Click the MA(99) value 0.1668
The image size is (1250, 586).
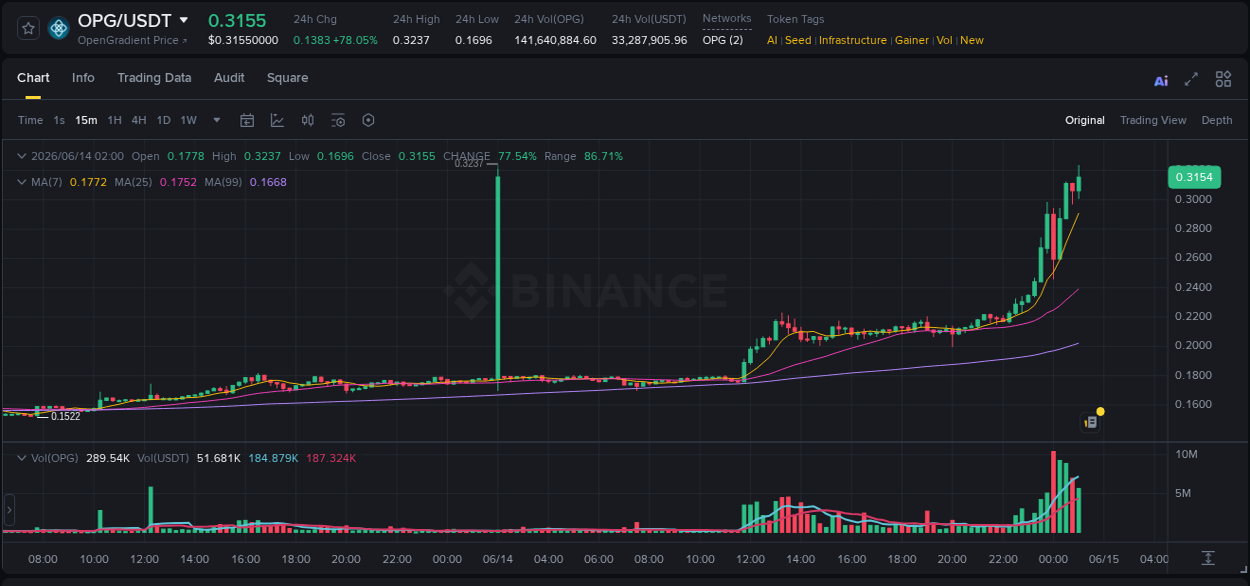268,182
